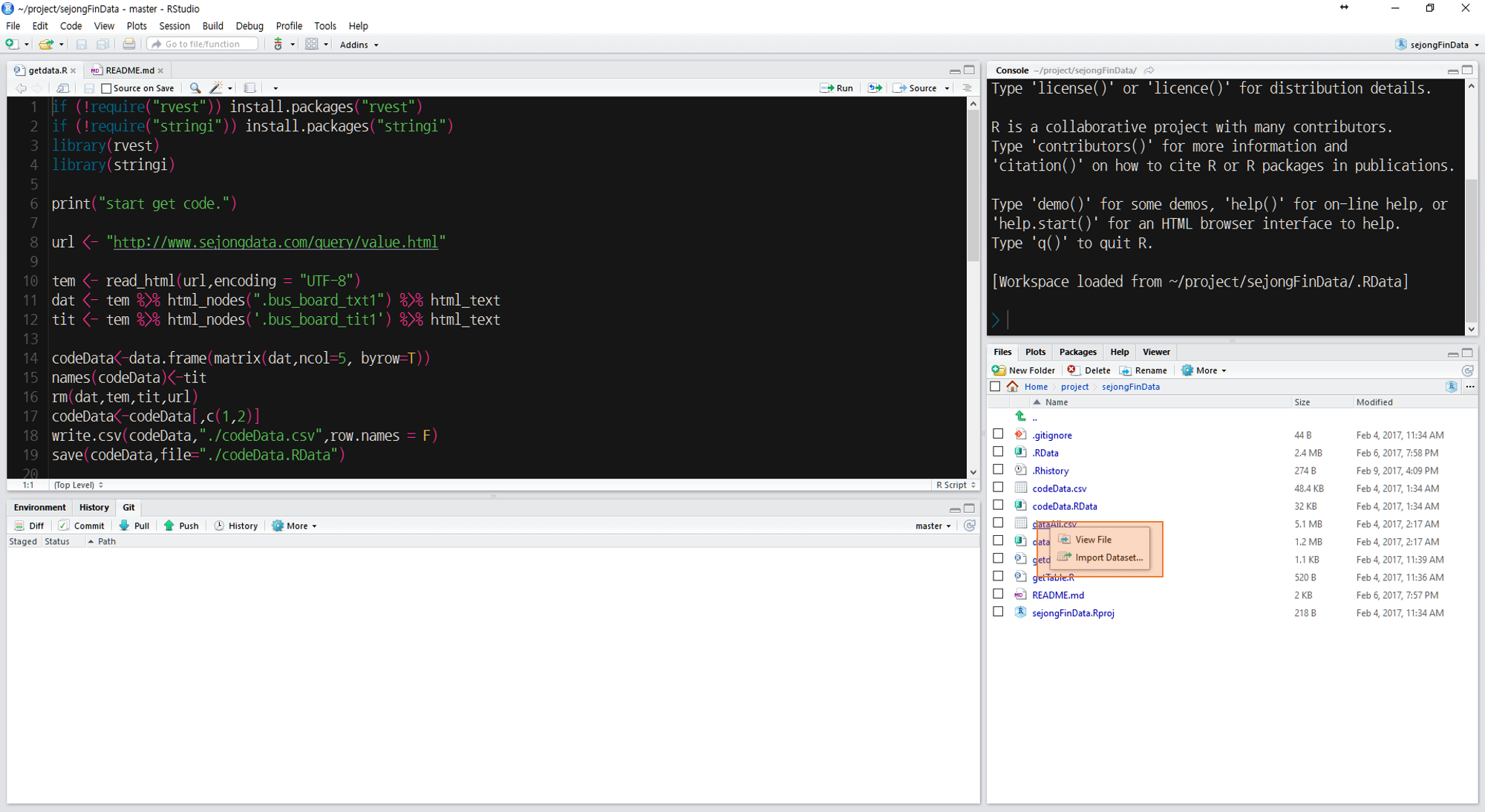Choose Import Dataset from context menu
This screenshot has height=812, width=1485.
pos(1108,557)
